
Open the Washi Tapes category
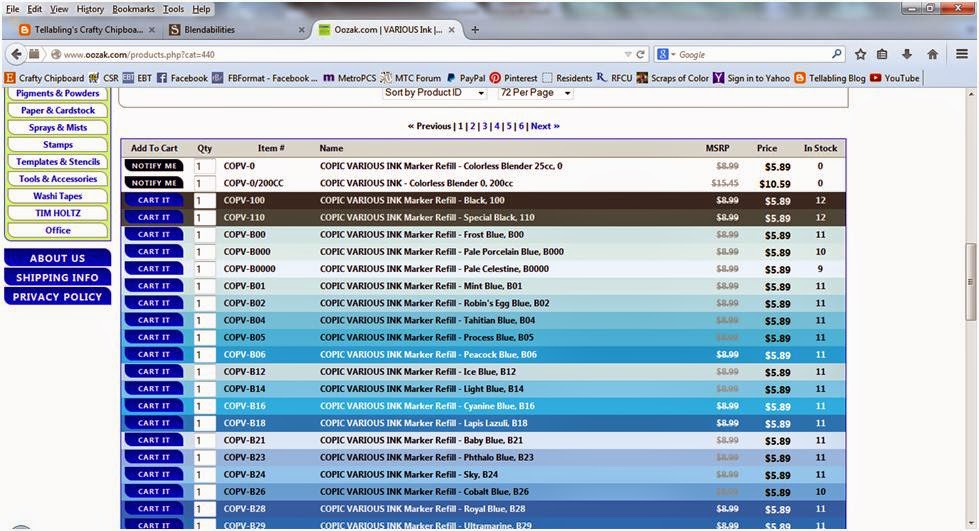tap(57, 196)
